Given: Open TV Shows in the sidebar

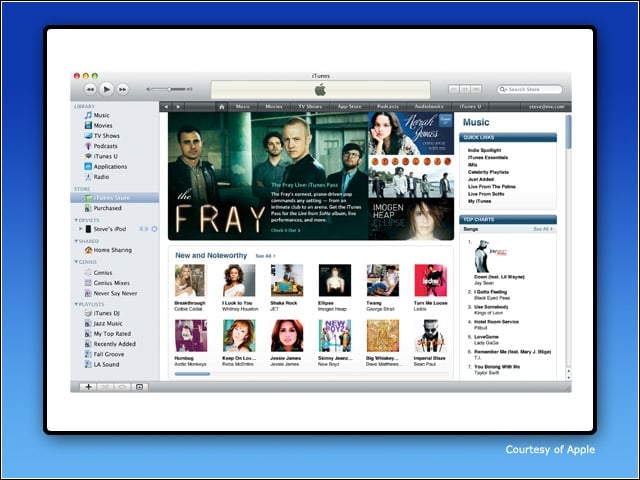Looking at the screenshot, I should pos(102,136).
